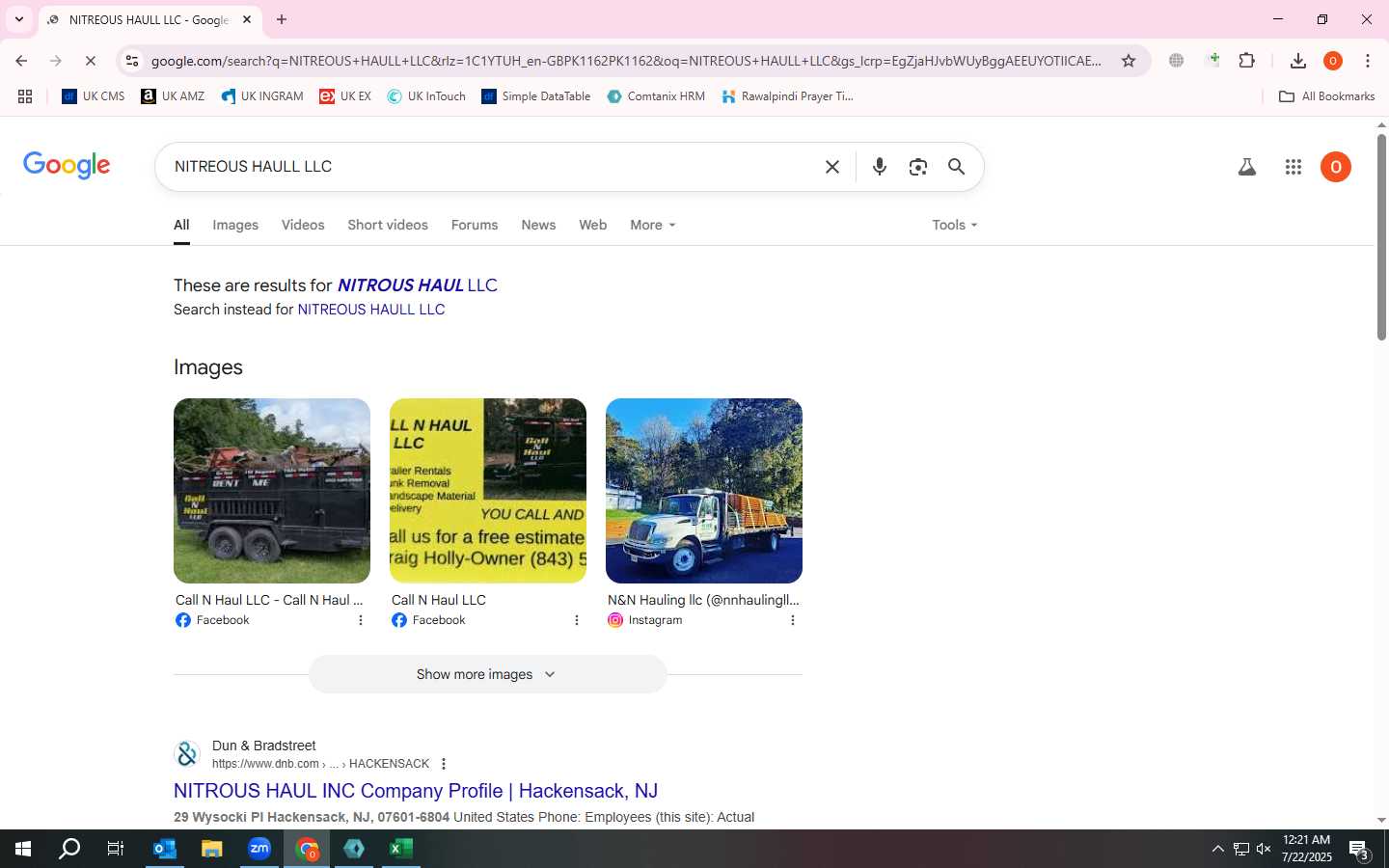Image resolution: width=1389 pixels, height=868 pixels.
Task: Open the trailer image from Call N Haul
Action: coord(272,491)
